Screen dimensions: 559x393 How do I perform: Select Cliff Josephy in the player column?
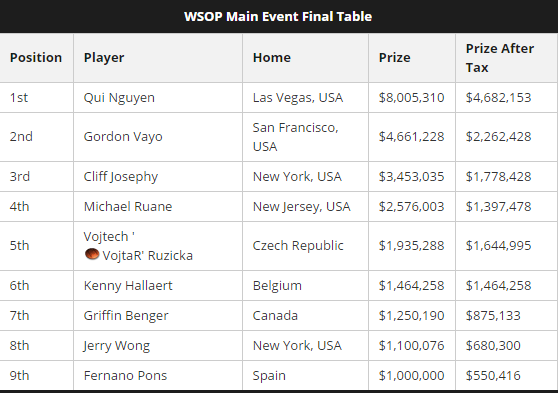(x=120, y=177)
